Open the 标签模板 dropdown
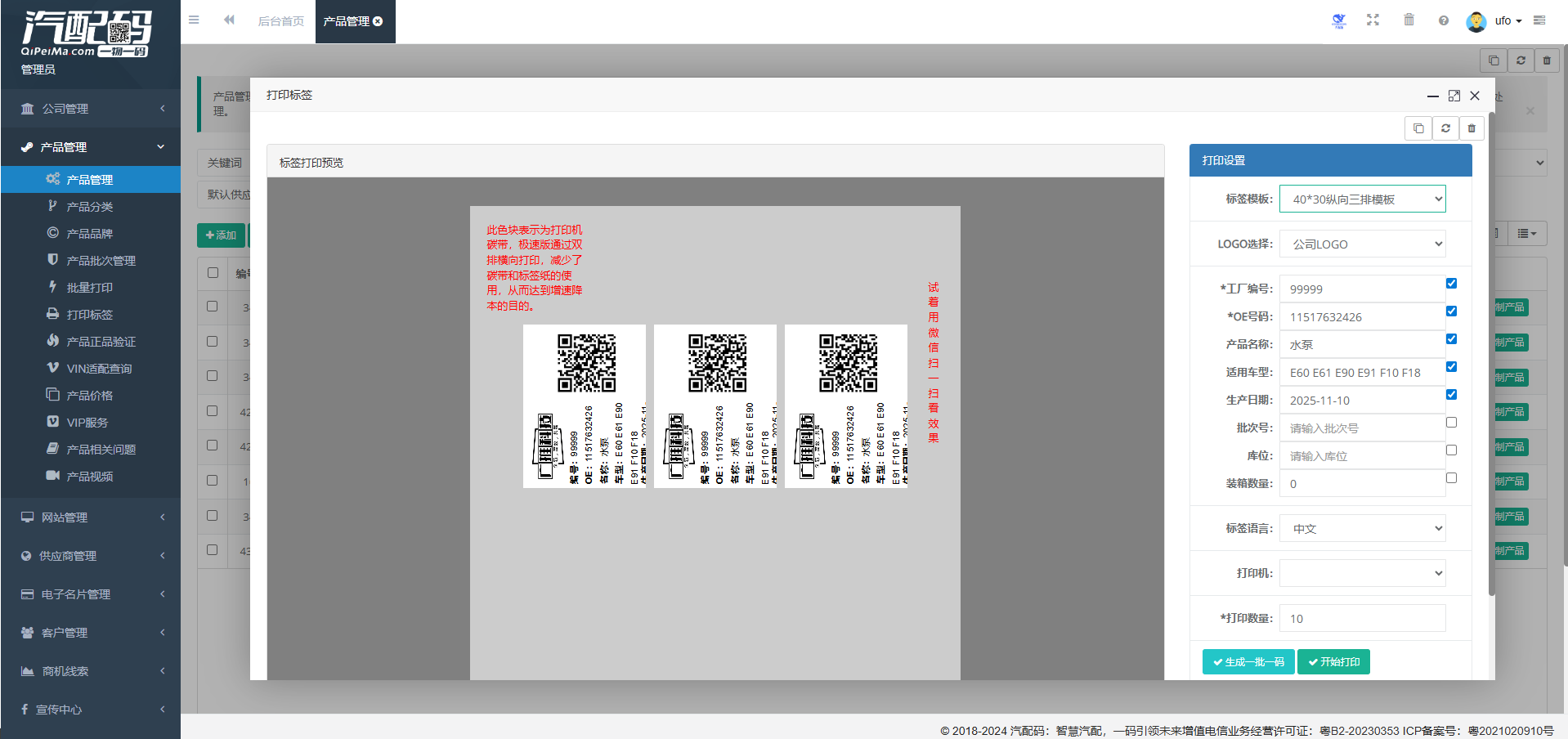This screenshot has height=739, width=1568. tap(1362, 199)
